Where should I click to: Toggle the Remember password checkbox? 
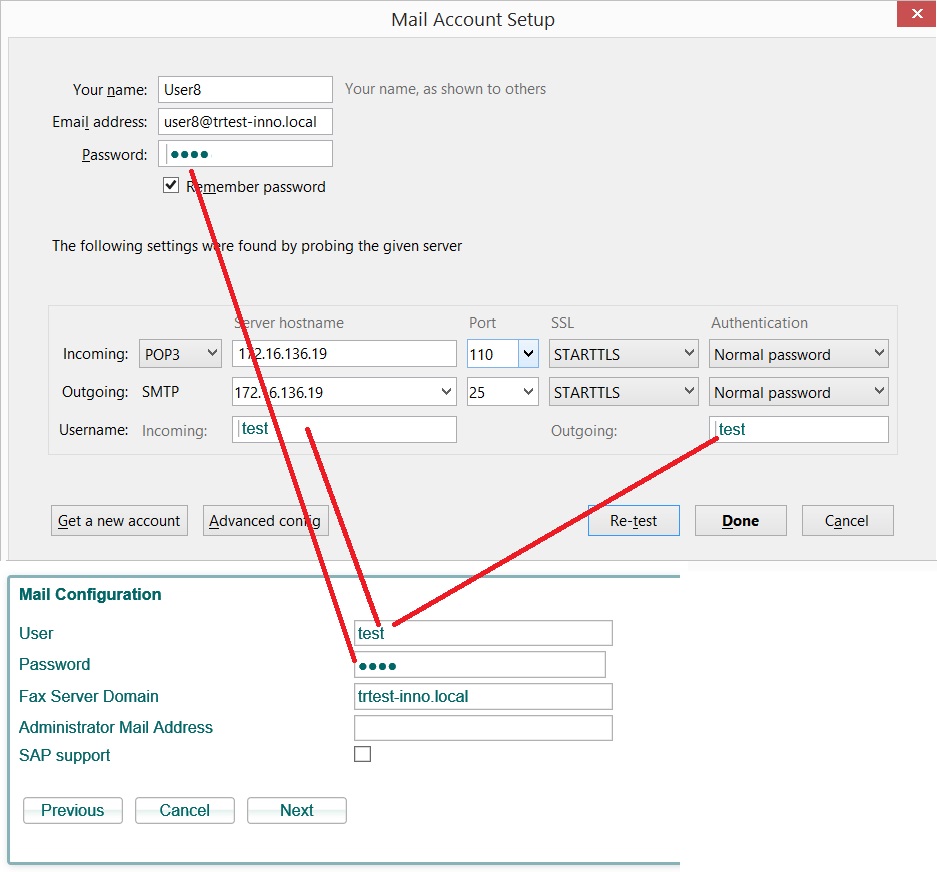(171, 186)
